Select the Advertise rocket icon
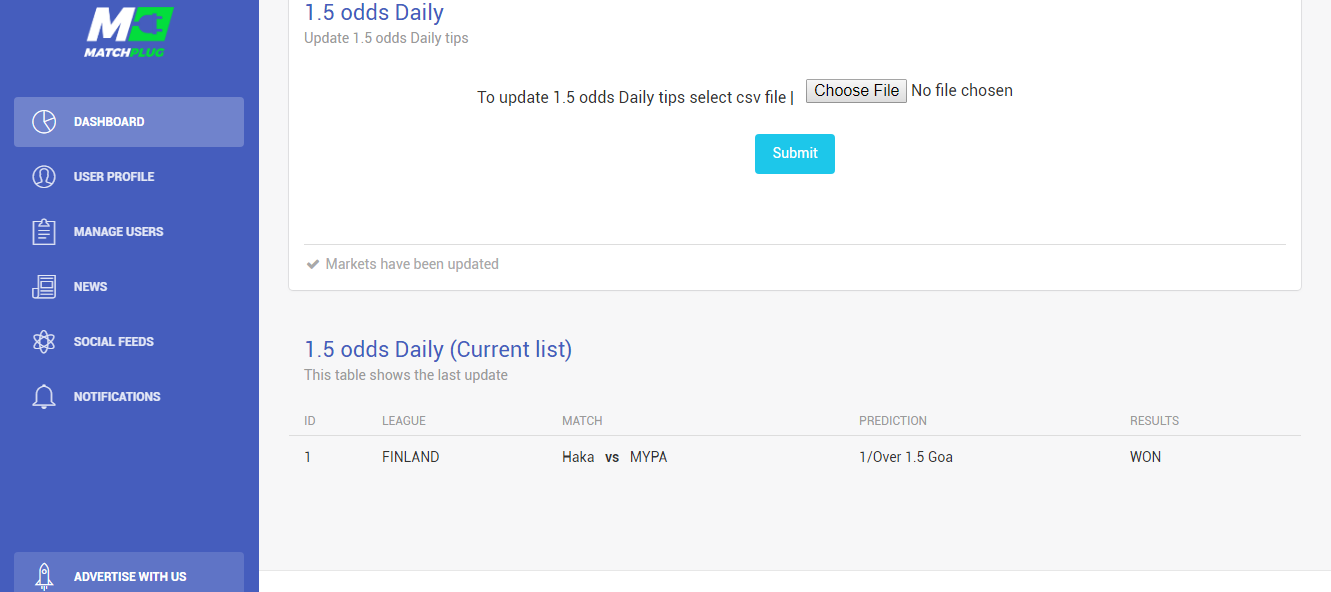 click(x=44, y=576)
